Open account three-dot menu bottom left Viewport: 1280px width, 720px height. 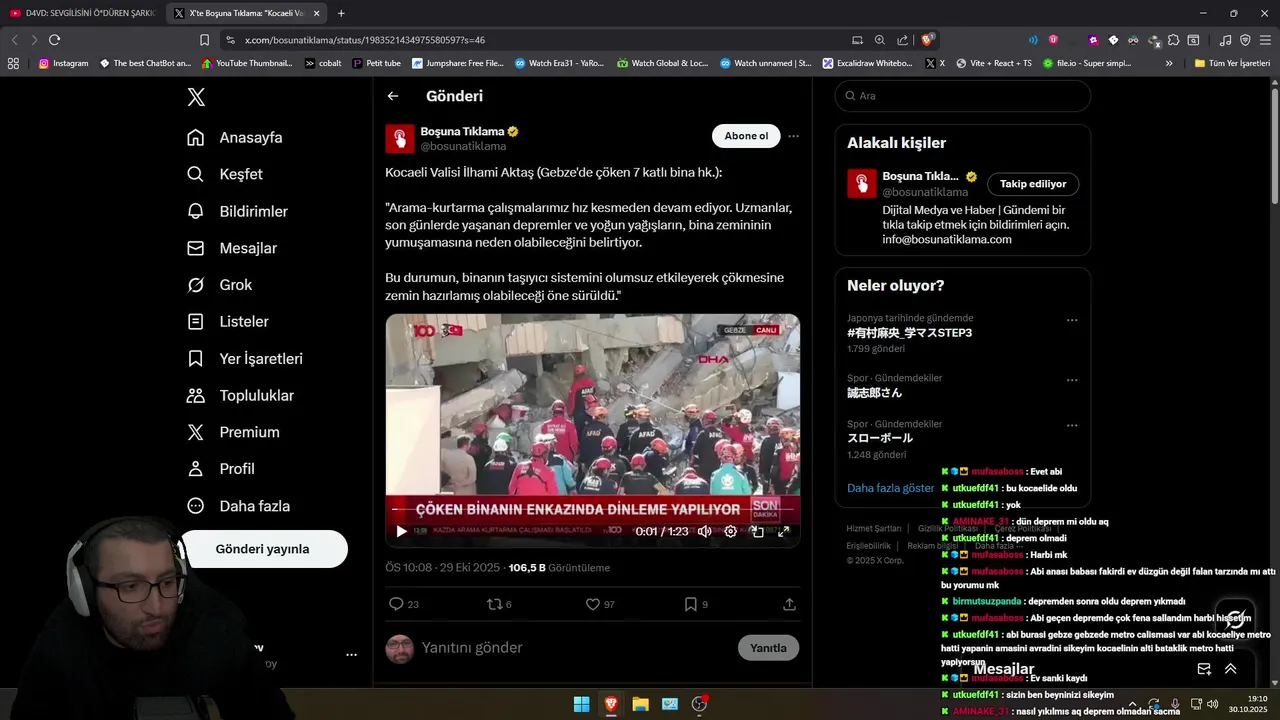point(351,655)
